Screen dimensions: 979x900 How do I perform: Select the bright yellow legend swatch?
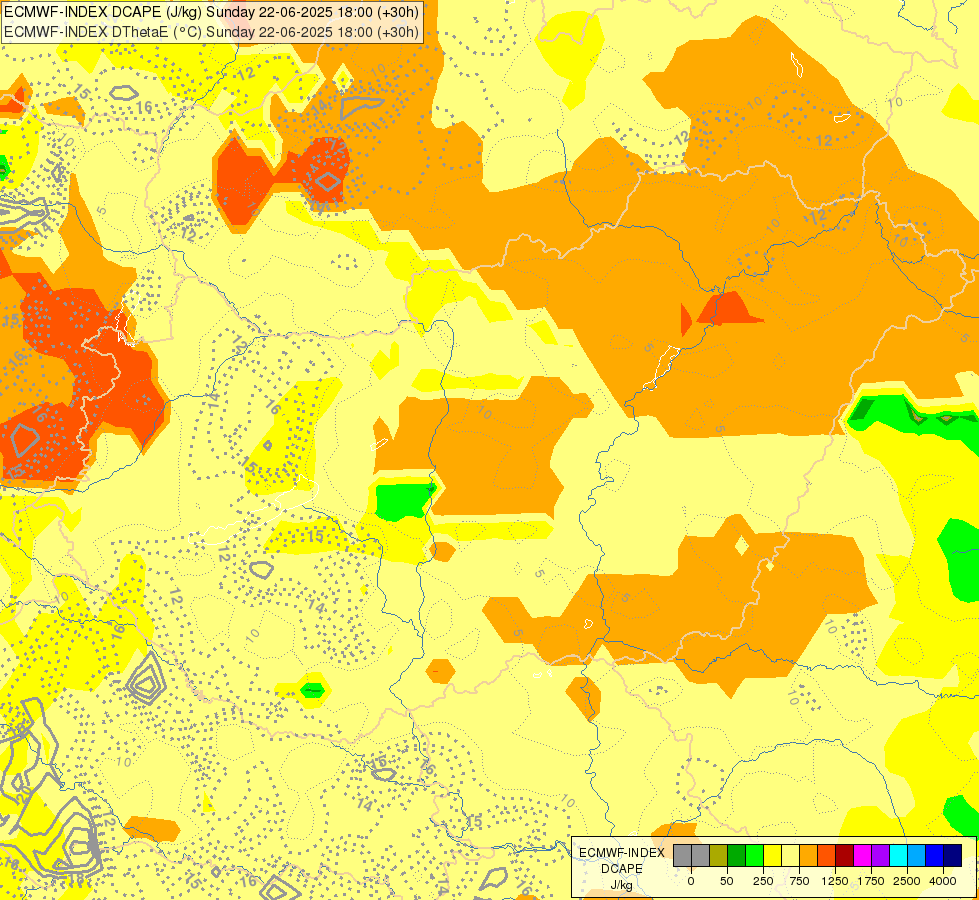[772, 855]
